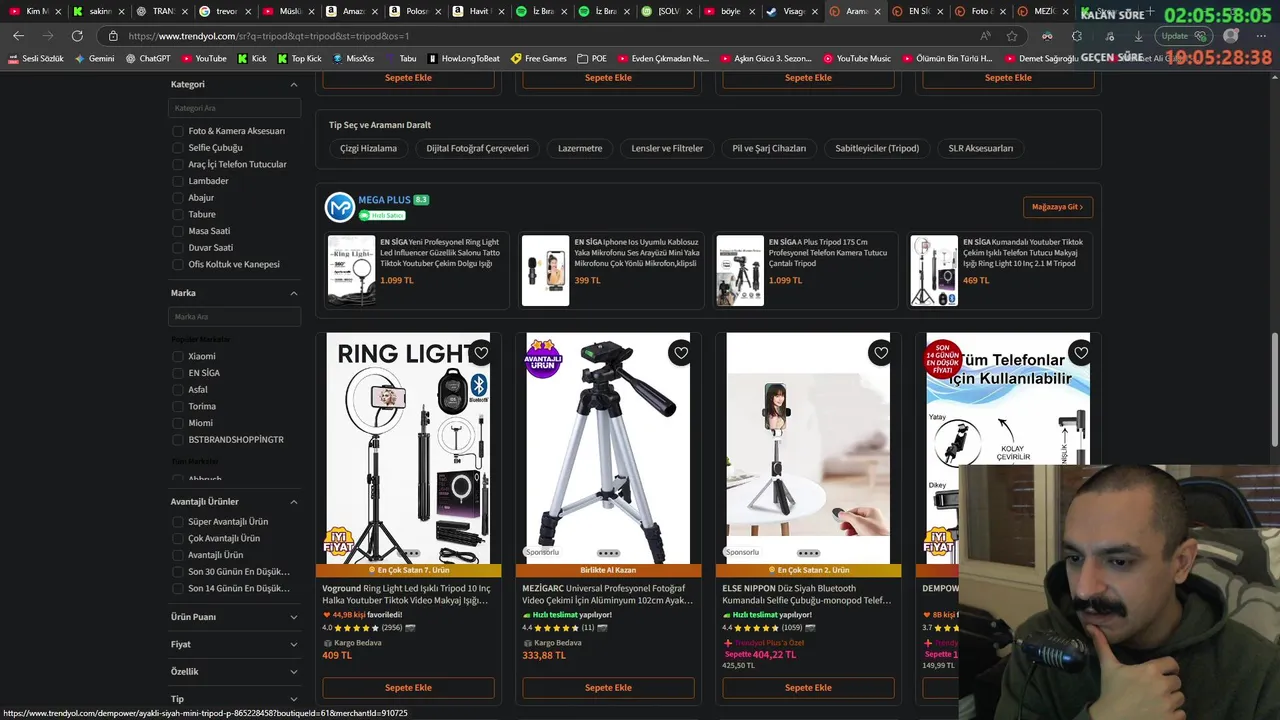
Task: Collapse the Marka filter section
Action: click(294, 293)
